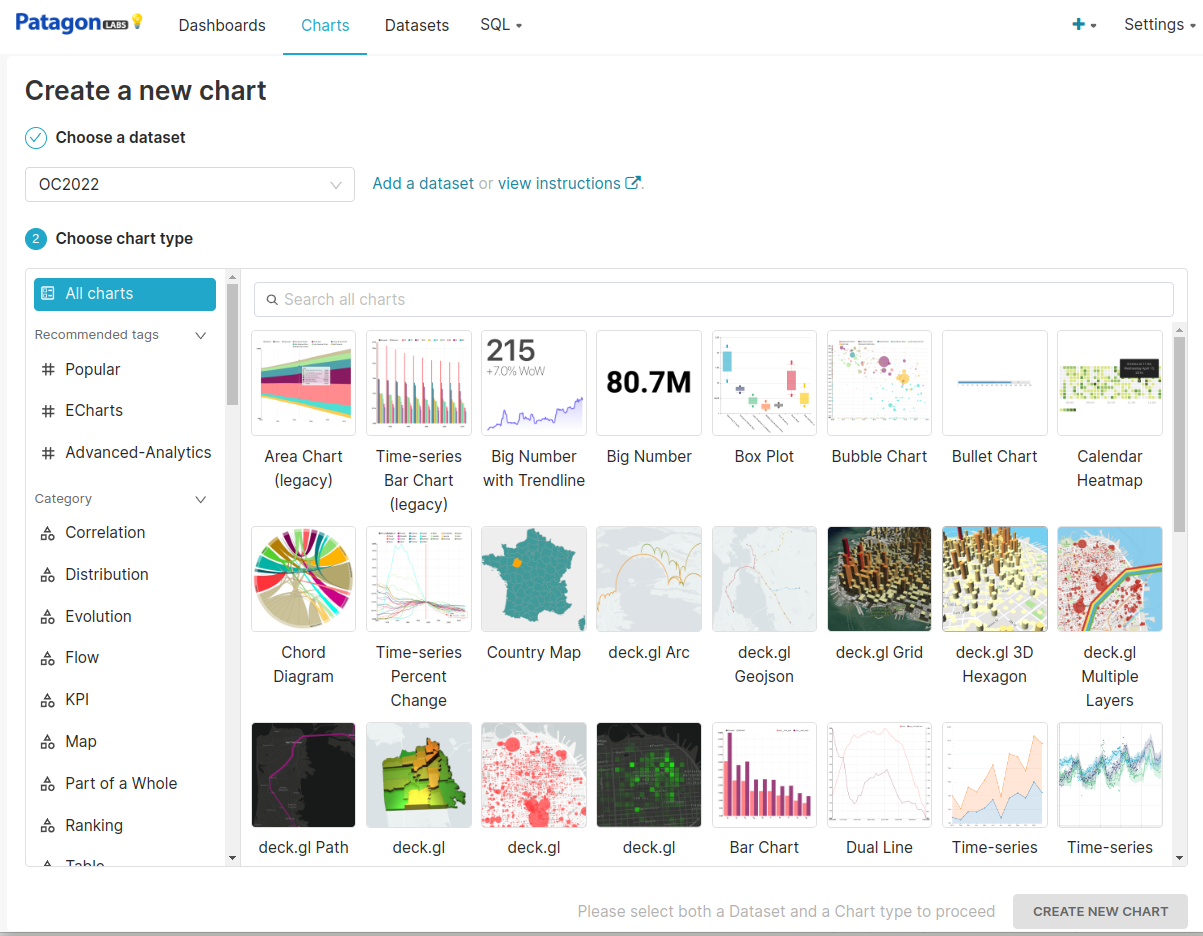Click the Add a dataset link
The image size is (1203, 936).
pos(423,183)
